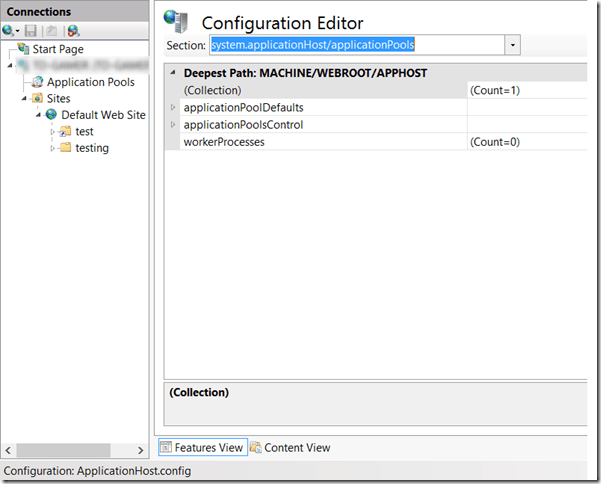Click the Save connections disk icon
This screenshot has width=601, height=484.
pos(31,31)
